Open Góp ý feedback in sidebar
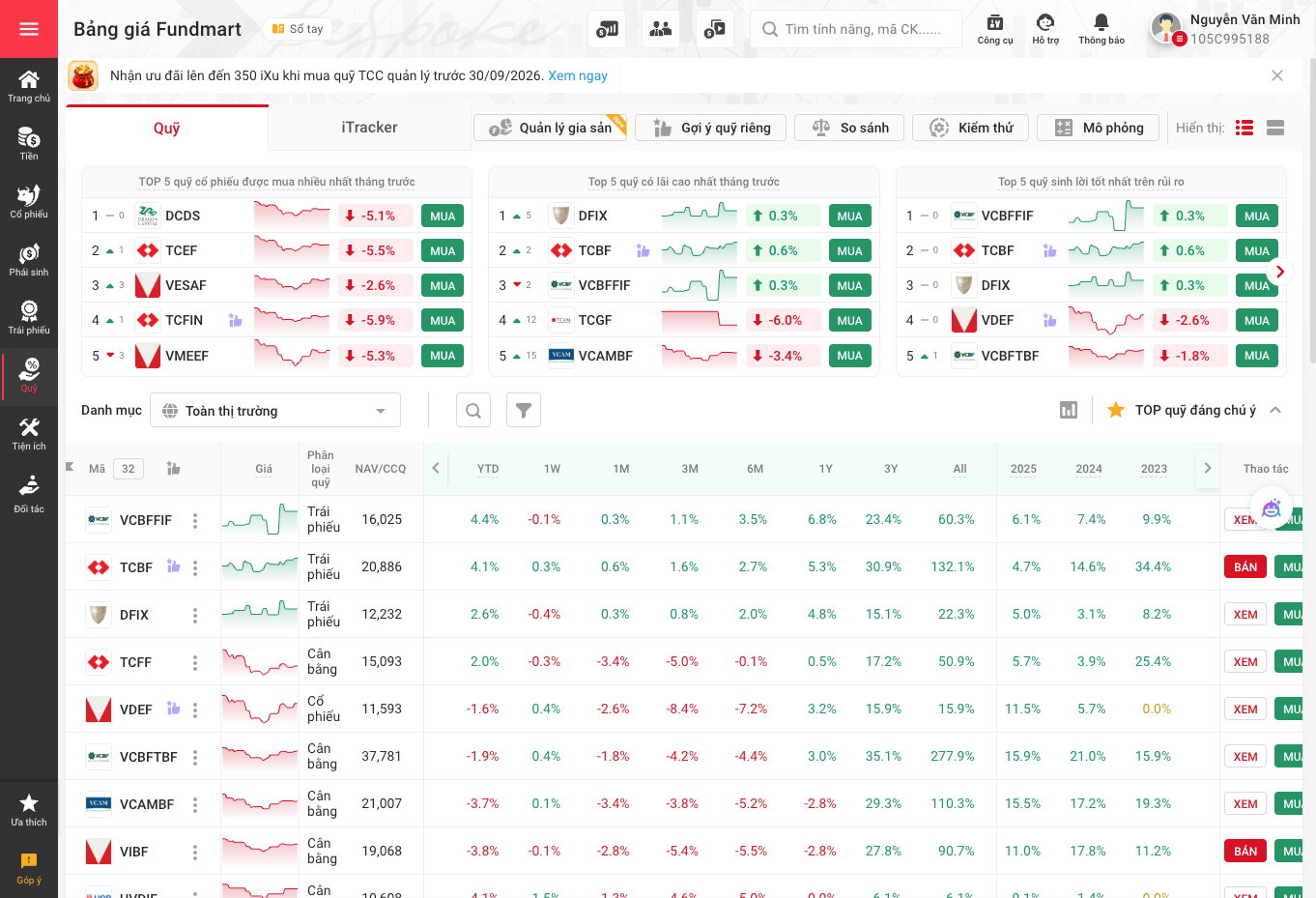1316x898 pixels. pyautogui.click(x=29, y=868)
